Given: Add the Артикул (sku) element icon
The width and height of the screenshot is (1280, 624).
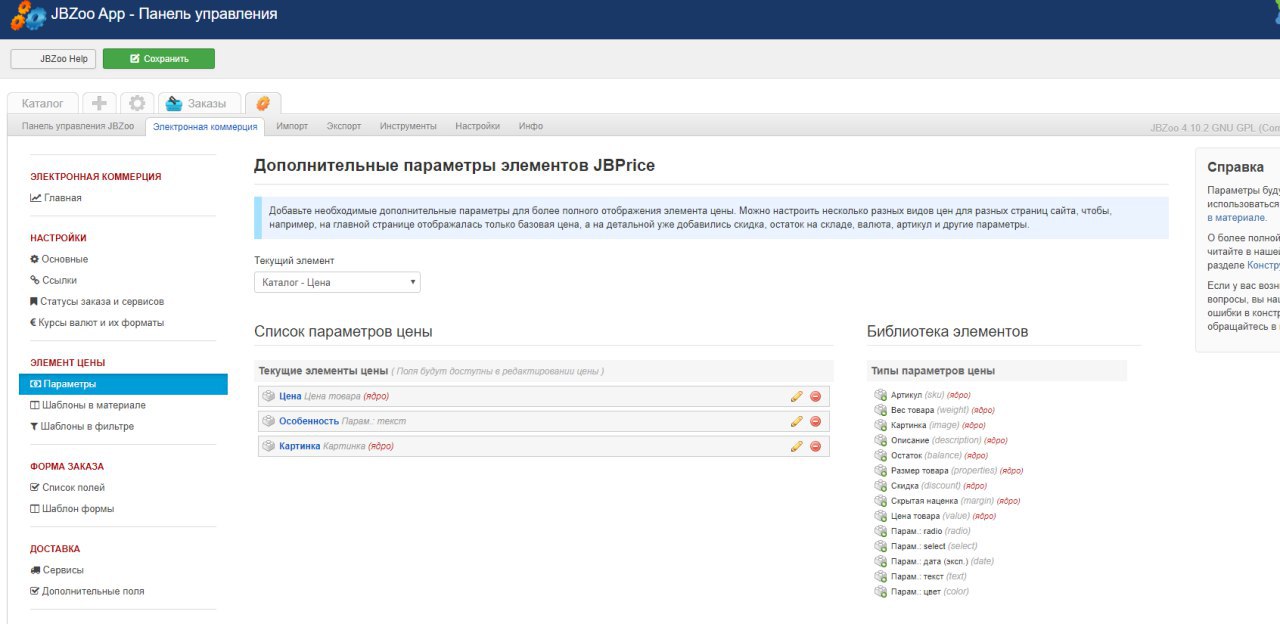Looking at the screenshot, I should [x=880, y=395].
